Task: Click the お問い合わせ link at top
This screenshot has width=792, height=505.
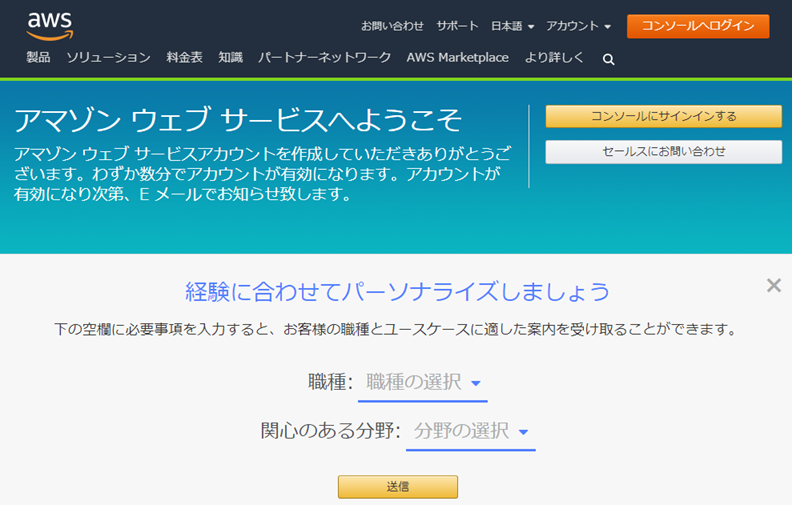Action: point(392,26)
